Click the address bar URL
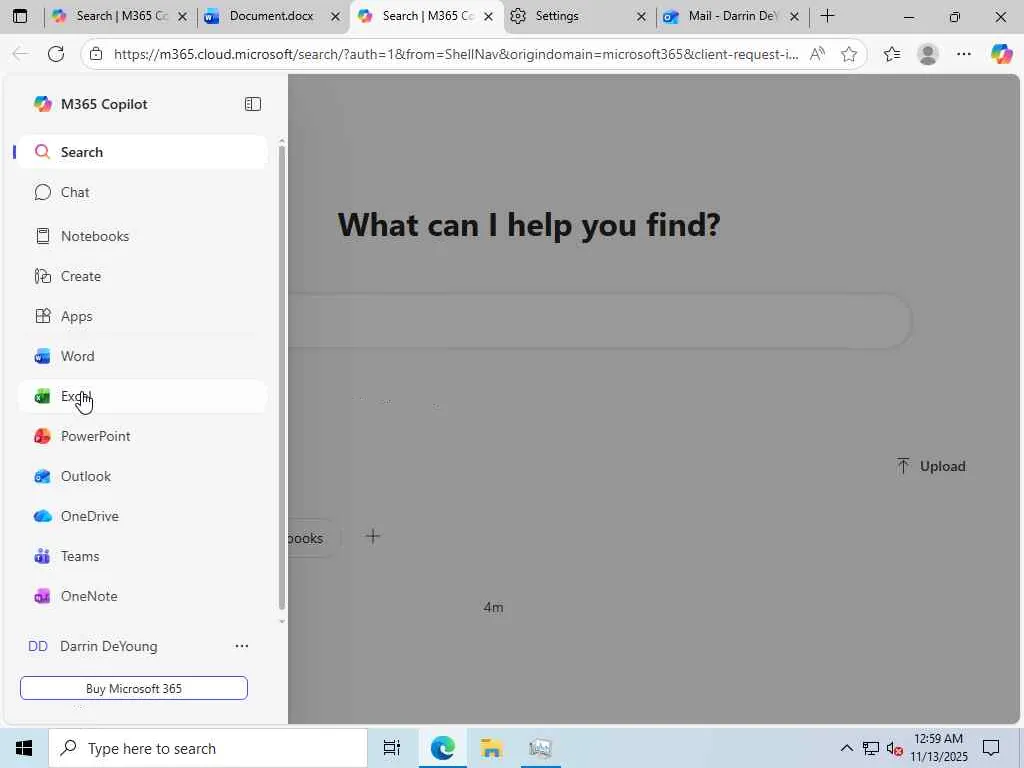 pos(456,54)
